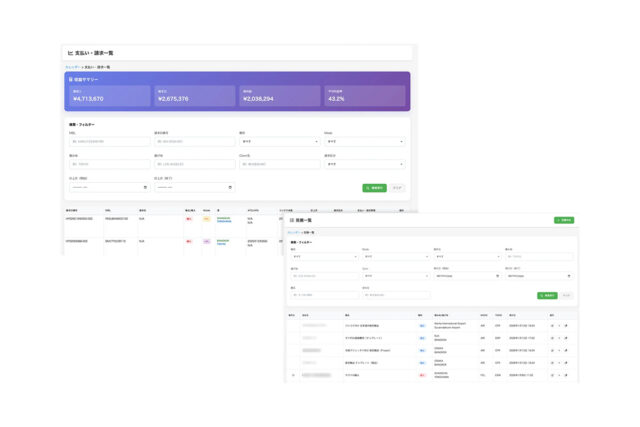The width and height of the screenshot is (640, 427).
Task: Click first action icon in Narita International Airport row
Action: (x=552, y=326)
